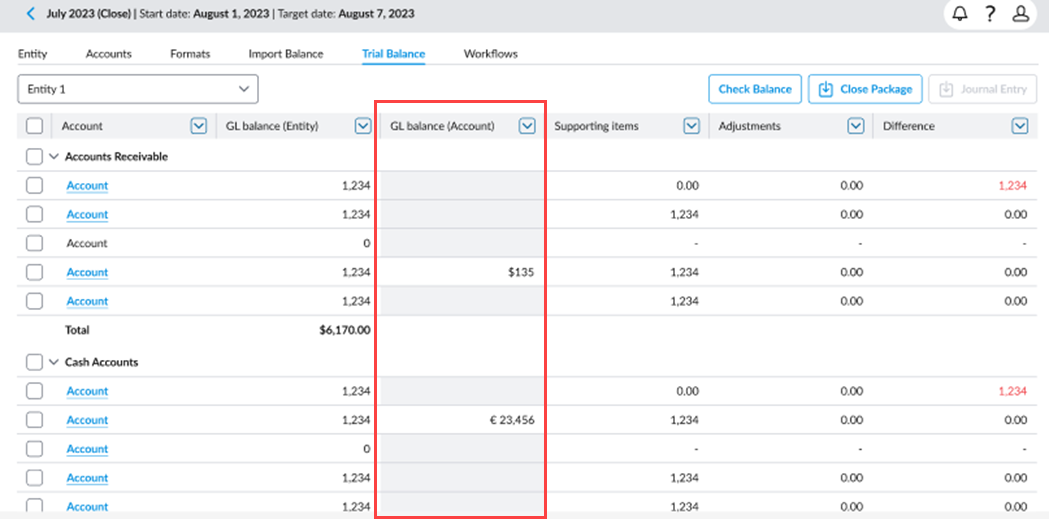Click the Check Balance button

point(755,89)
